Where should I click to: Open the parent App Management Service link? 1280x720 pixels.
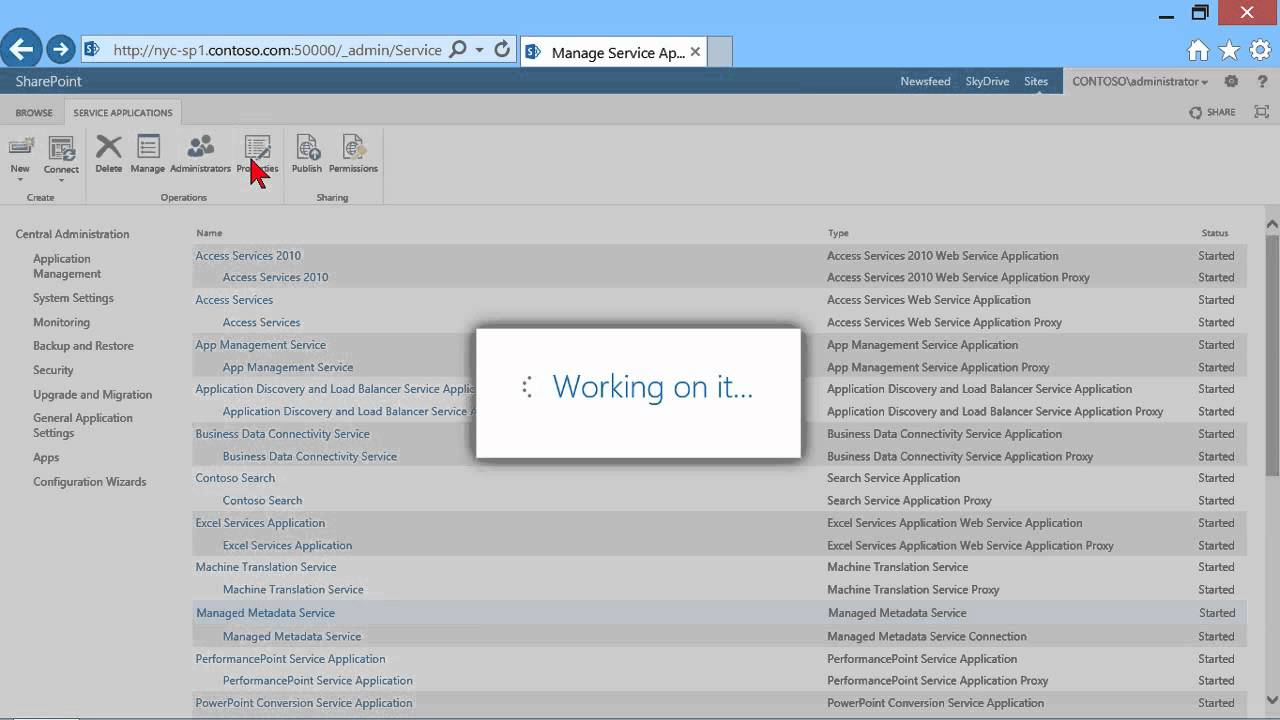[x=260, y=345]
